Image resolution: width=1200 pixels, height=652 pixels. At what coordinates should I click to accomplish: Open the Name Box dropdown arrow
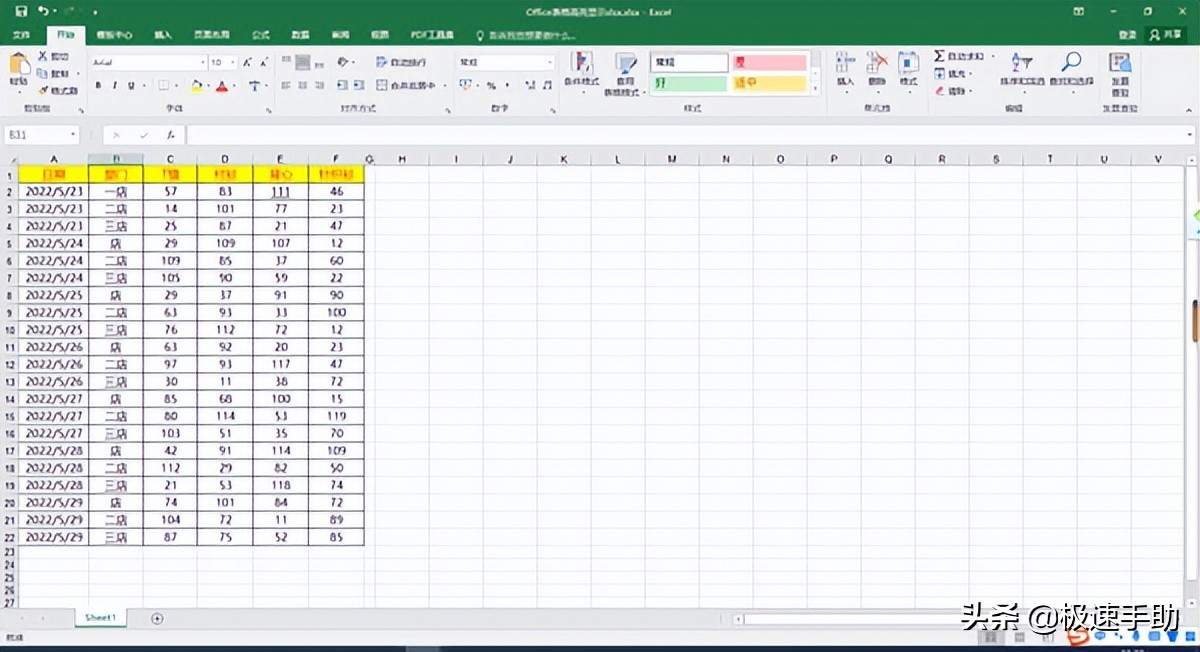tap(73, 134)
